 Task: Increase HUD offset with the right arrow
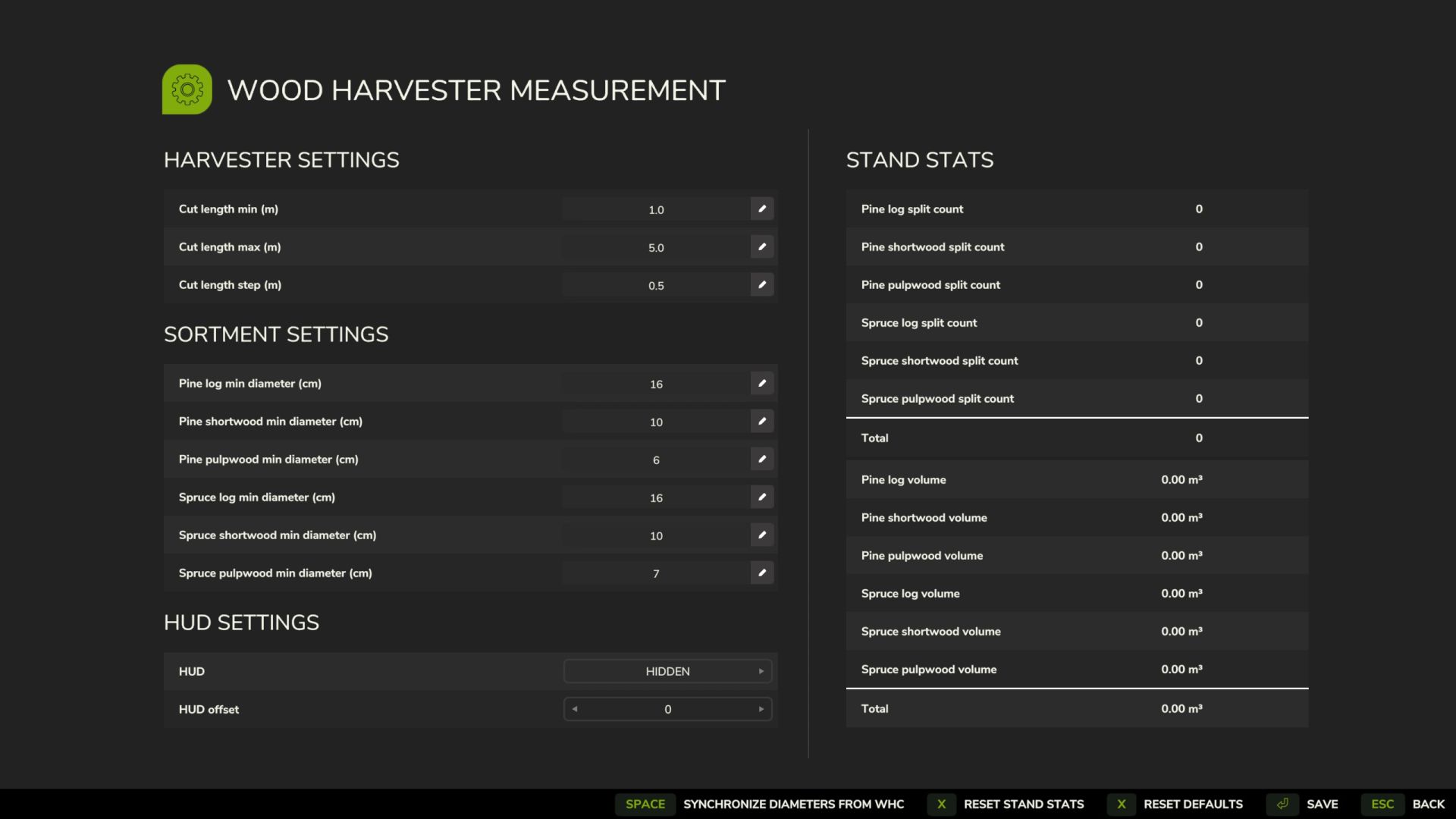coord(761,709)
